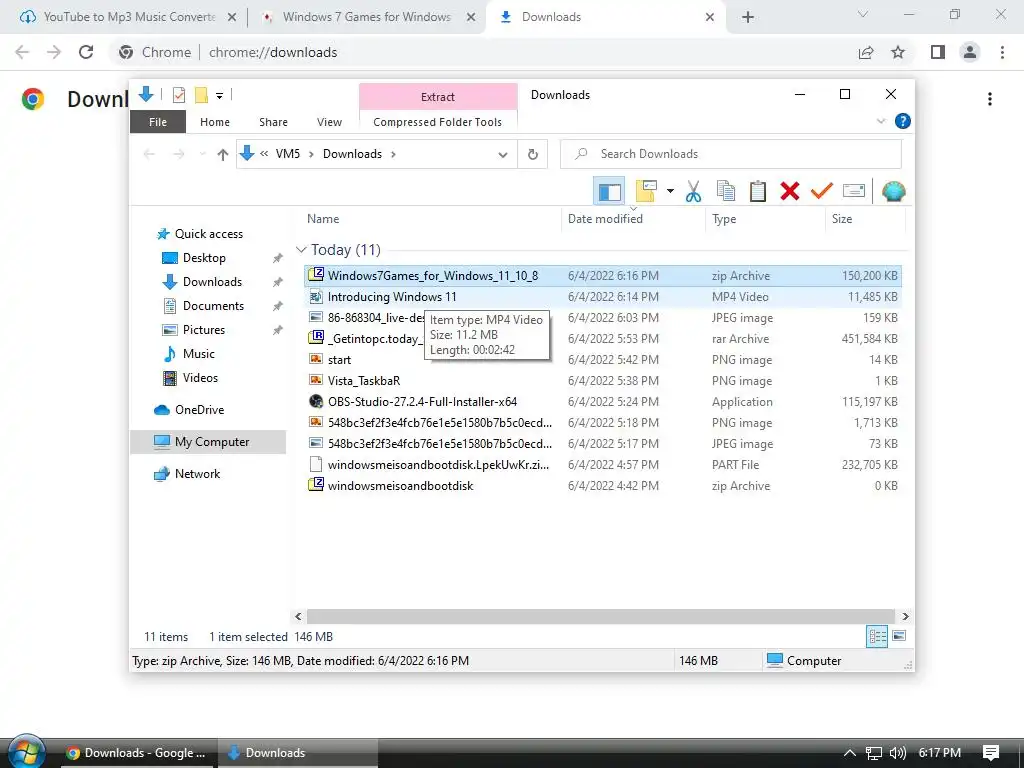
Task: Click chevron after Downloads in address path
Action: (x=393, y=154)
